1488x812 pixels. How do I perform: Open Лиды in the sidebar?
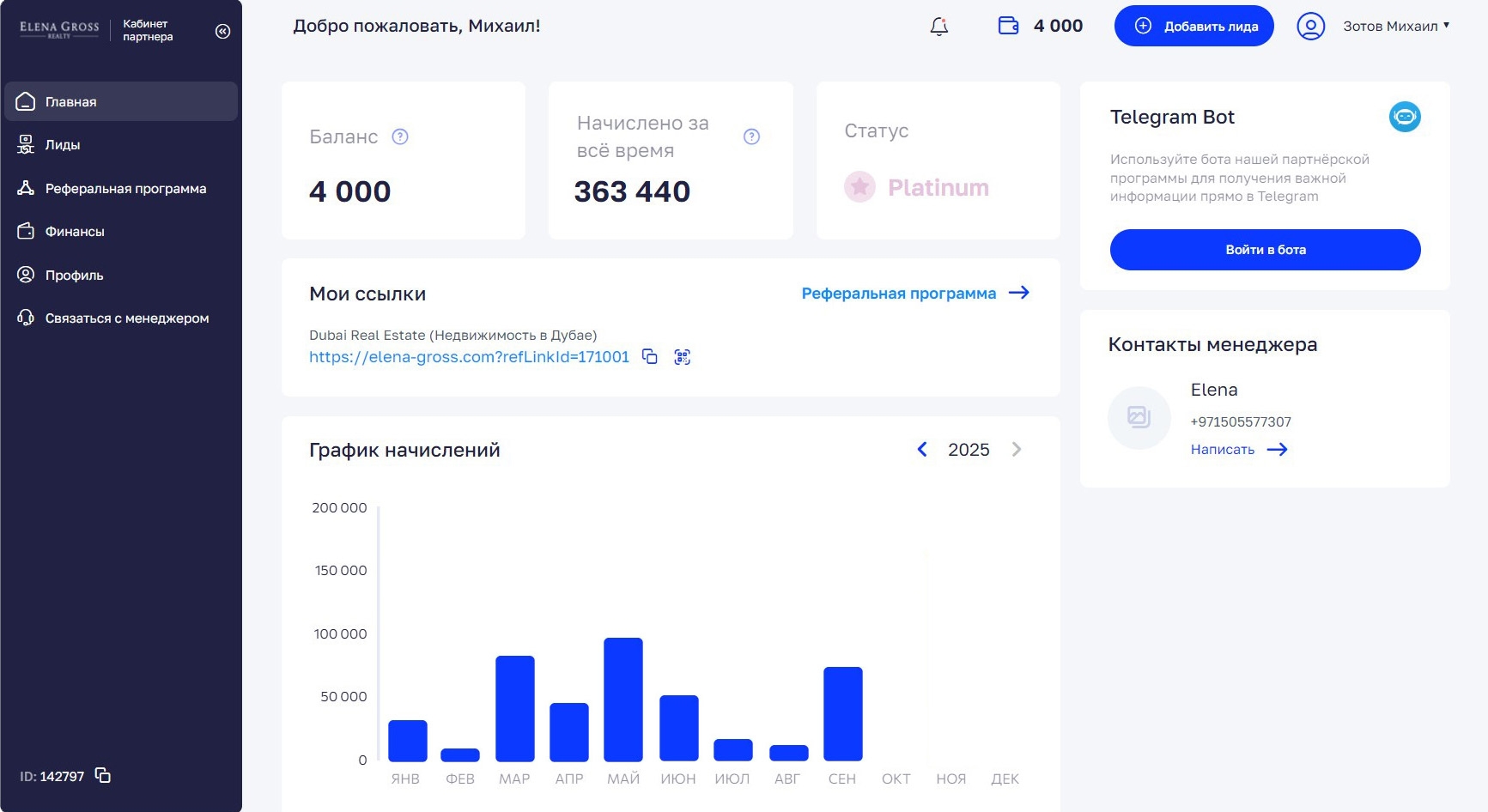[62, 145]
